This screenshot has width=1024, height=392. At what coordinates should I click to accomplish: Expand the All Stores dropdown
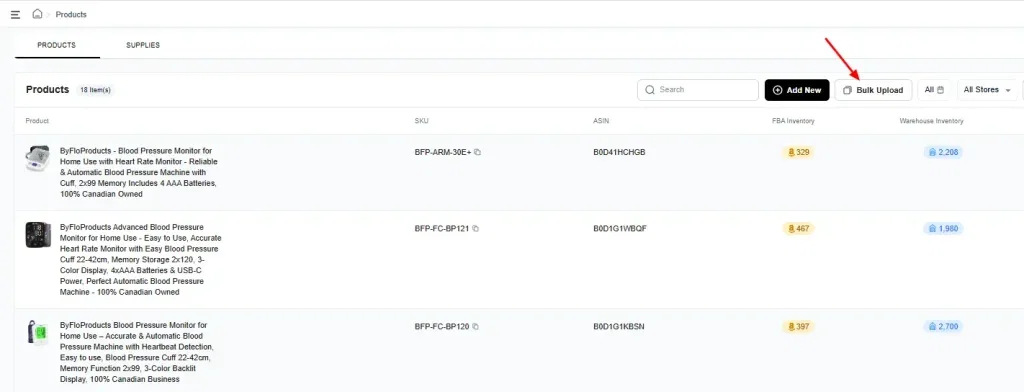[987, 90]
